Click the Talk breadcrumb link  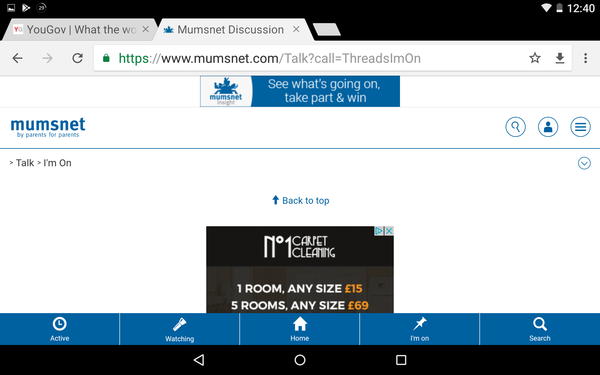pos(25,163)
